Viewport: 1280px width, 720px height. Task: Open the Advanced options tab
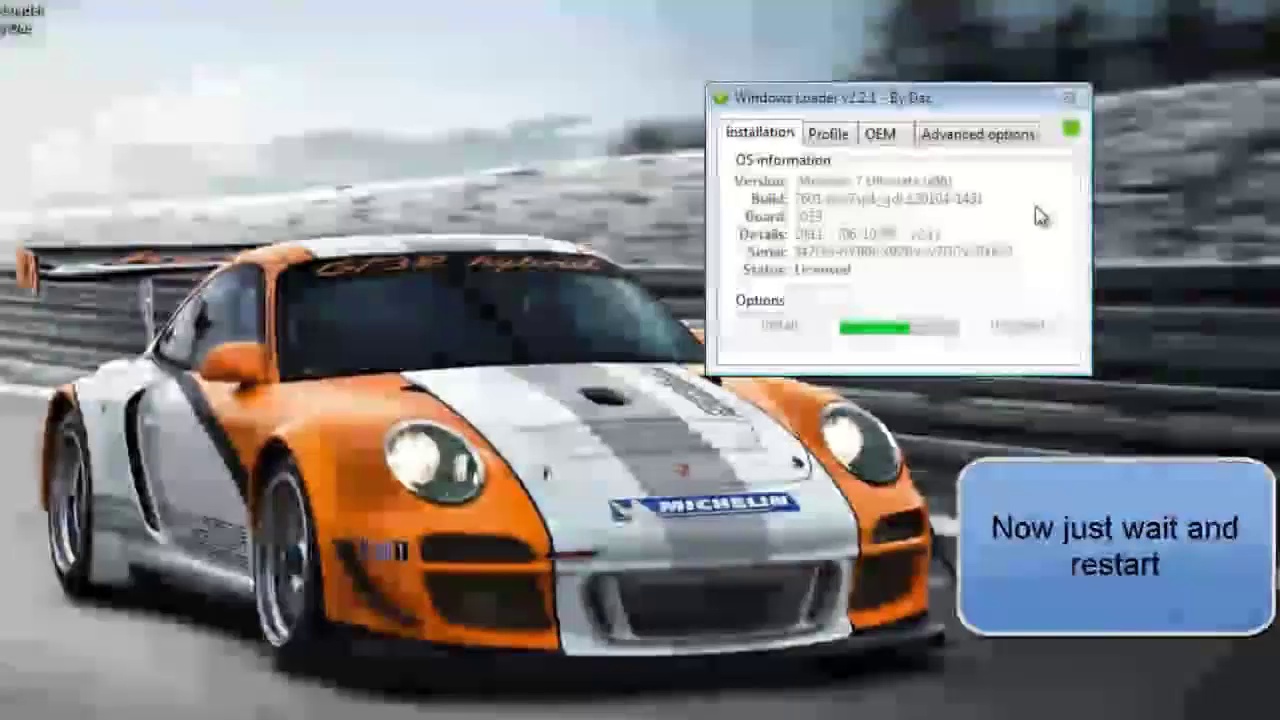977,134
